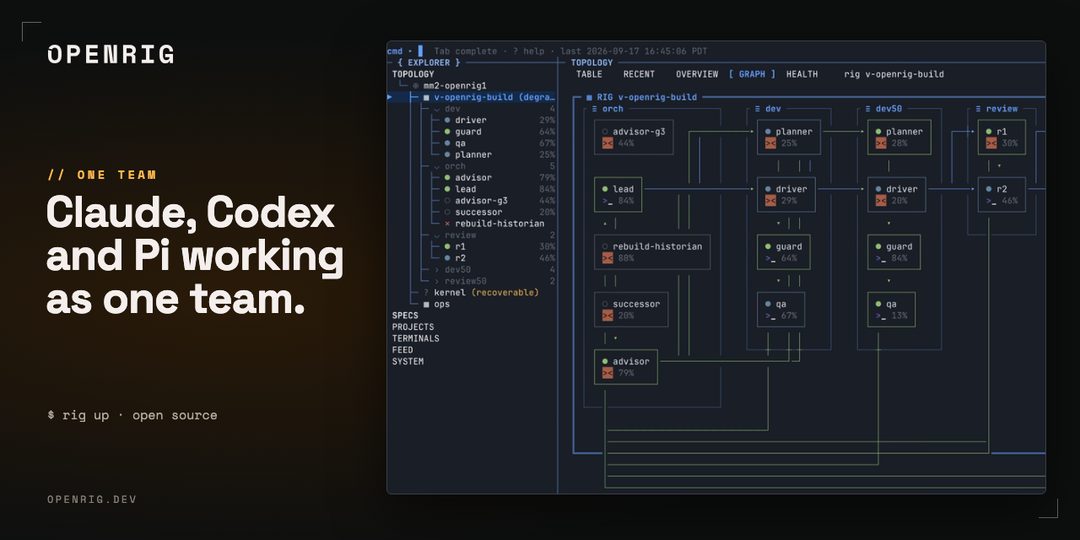1080x540 pixels.
Task: Open the OPENRIG.DEV link
Action: point(92,499)
